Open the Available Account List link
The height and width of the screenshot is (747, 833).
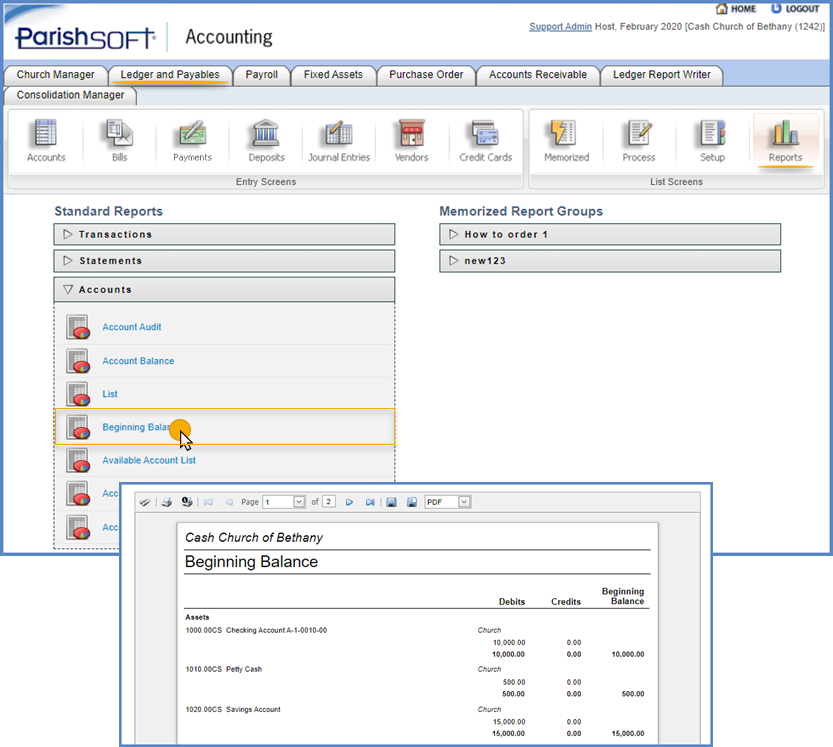pyautogui.click(x=149, y=460)
